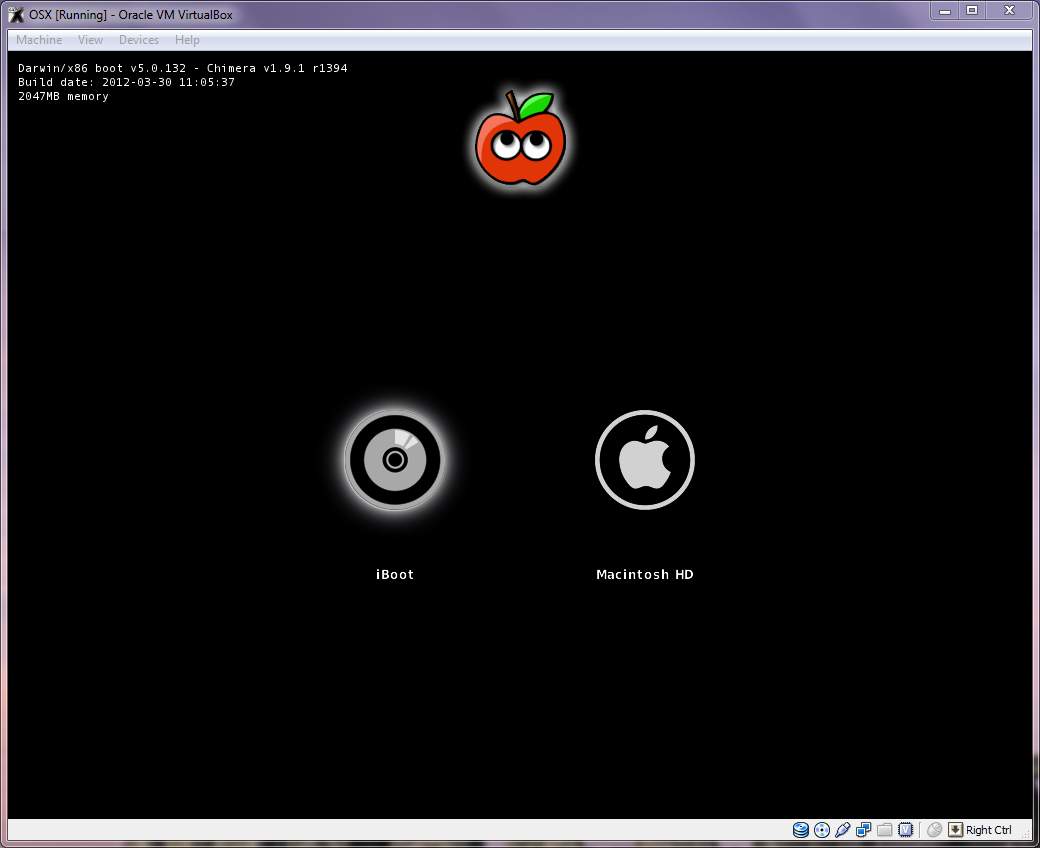Image resolution: width=1040 pixels, height=848 pixels.
Task: Click the Macintosh HD label text
Action: (x=645, y=574)
